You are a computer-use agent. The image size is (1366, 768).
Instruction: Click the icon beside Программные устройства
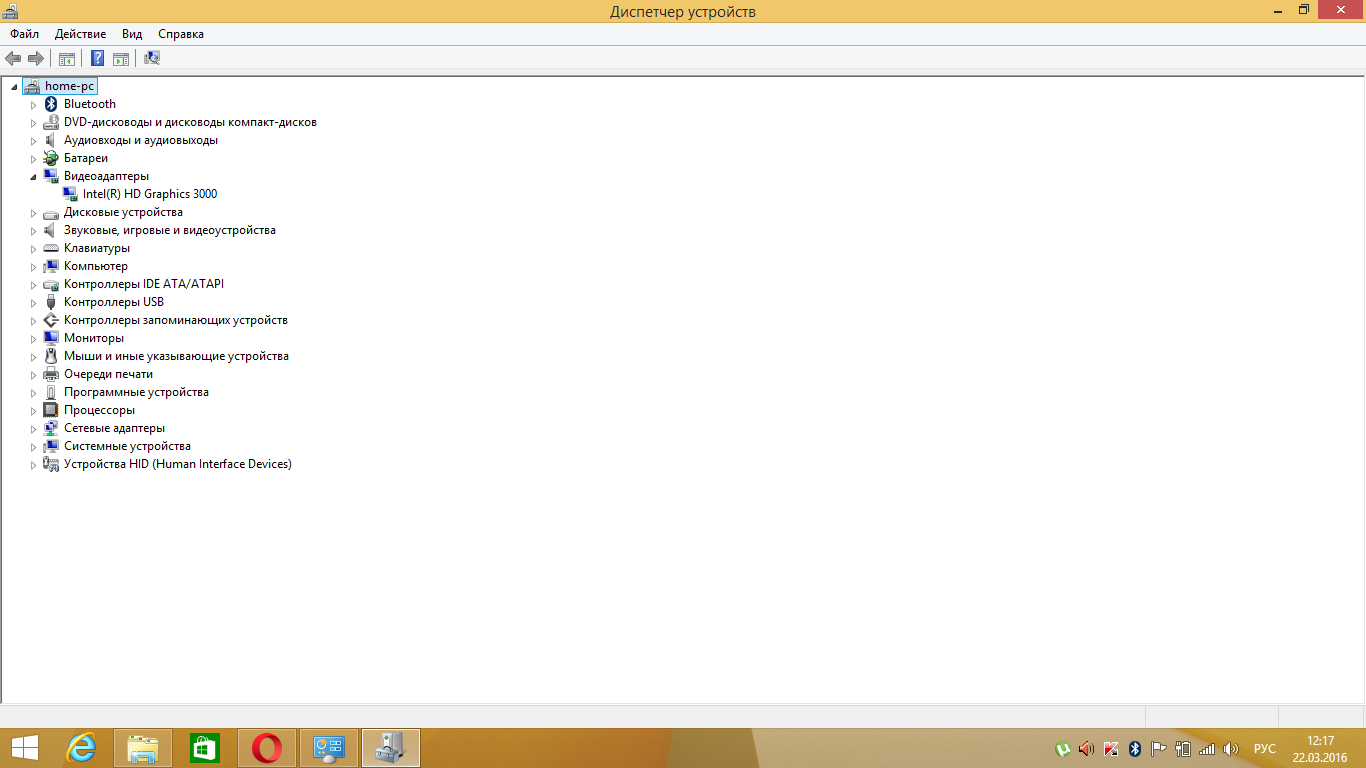click(51, 392)
